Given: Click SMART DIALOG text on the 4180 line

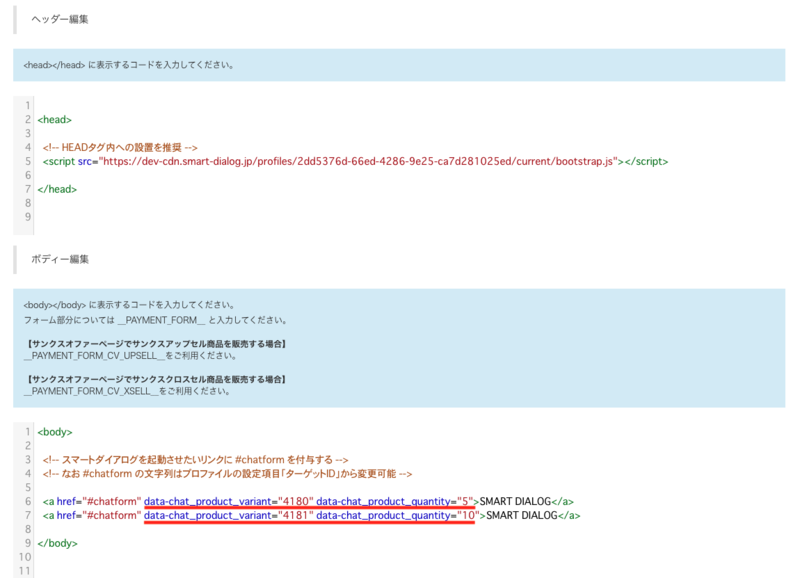Looking at the screenshot, I should coord(515,501).
